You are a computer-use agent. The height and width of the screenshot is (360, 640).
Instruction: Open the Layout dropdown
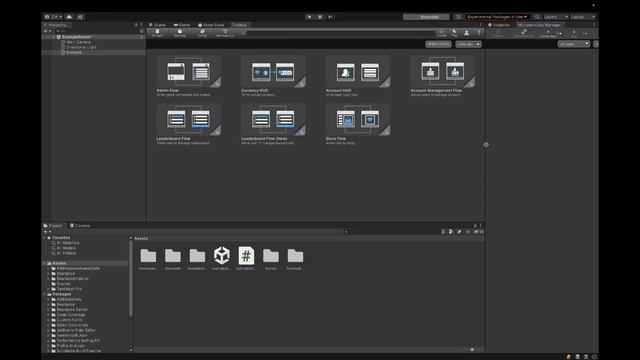pyautogui.click(x=583, y=17)
